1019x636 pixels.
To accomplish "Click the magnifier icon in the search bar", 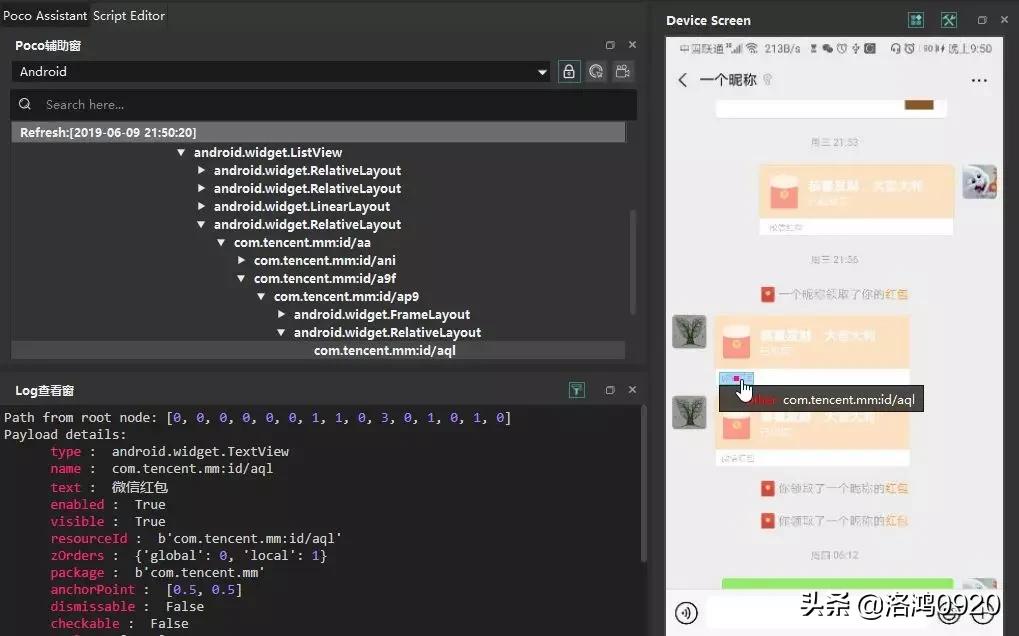I will 24,104.
